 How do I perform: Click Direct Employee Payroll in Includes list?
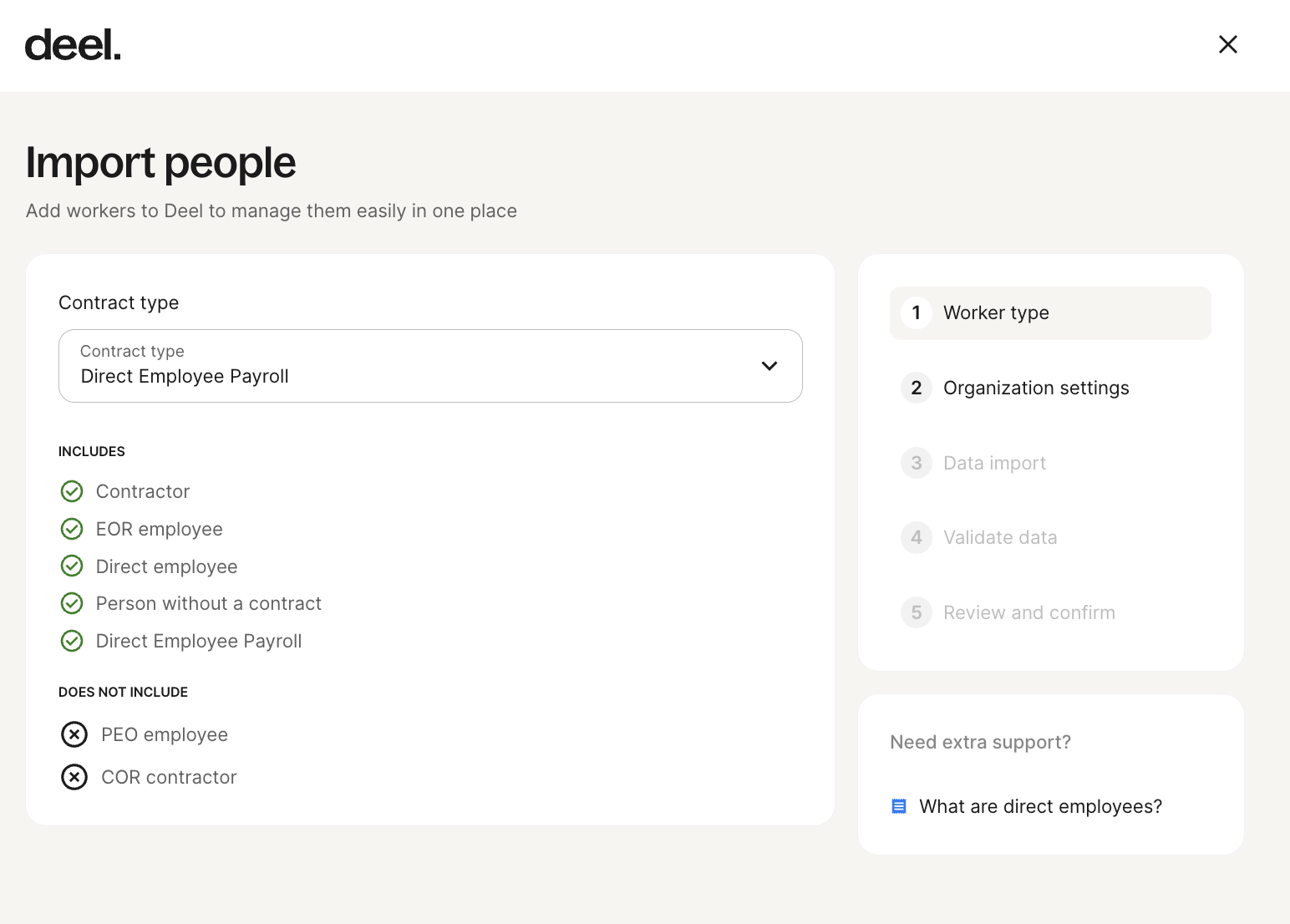point(199,641)
